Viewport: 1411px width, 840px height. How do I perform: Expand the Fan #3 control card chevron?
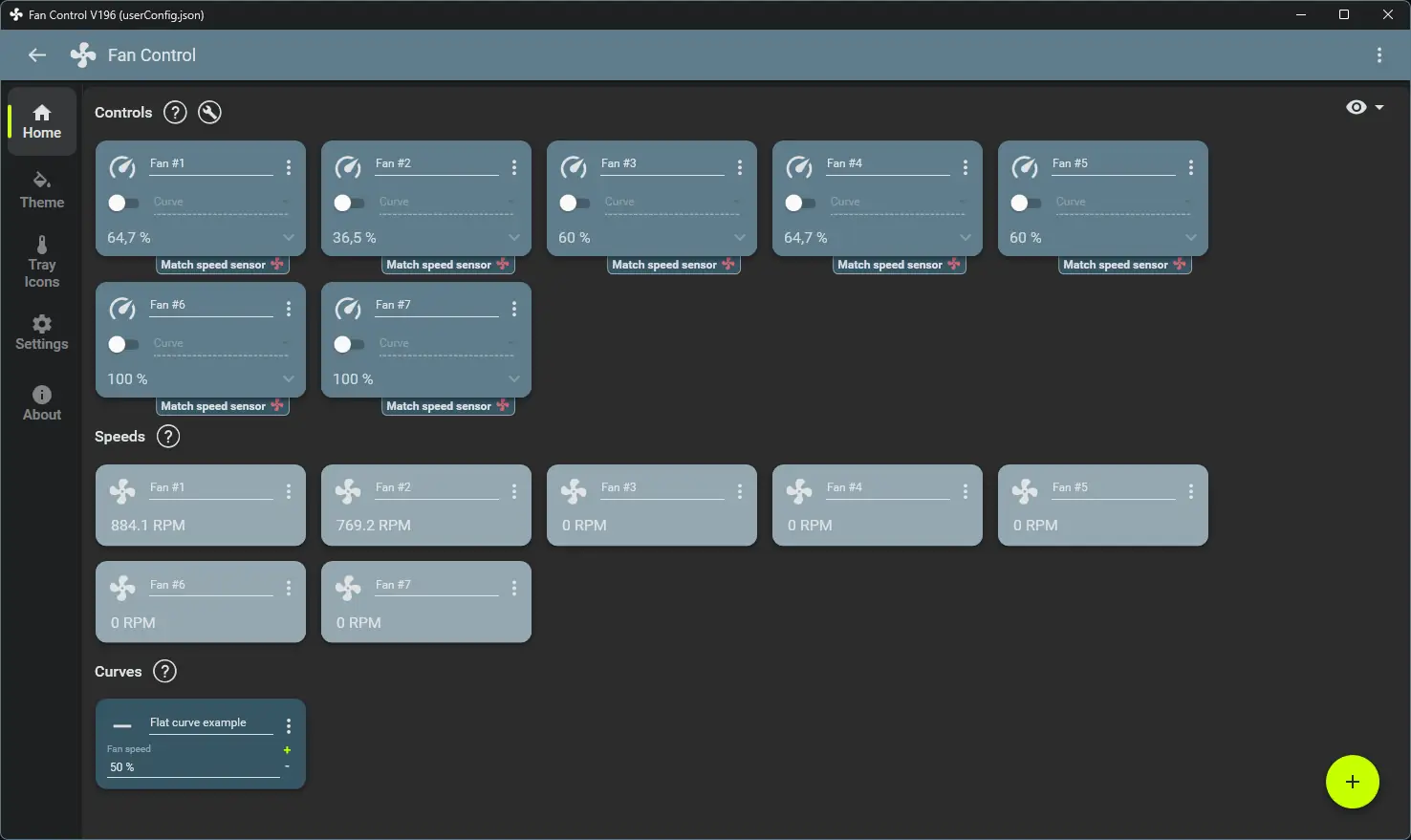740,238
